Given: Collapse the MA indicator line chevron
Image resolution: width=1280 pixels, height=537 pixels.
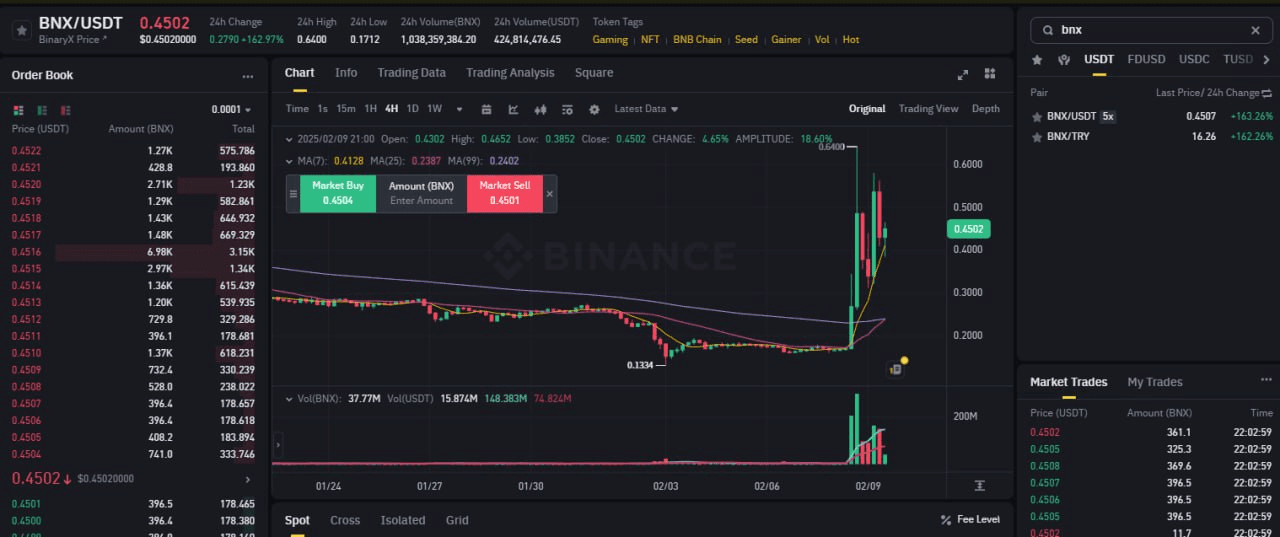Looking at the screenshot, I should coord(289,160).
